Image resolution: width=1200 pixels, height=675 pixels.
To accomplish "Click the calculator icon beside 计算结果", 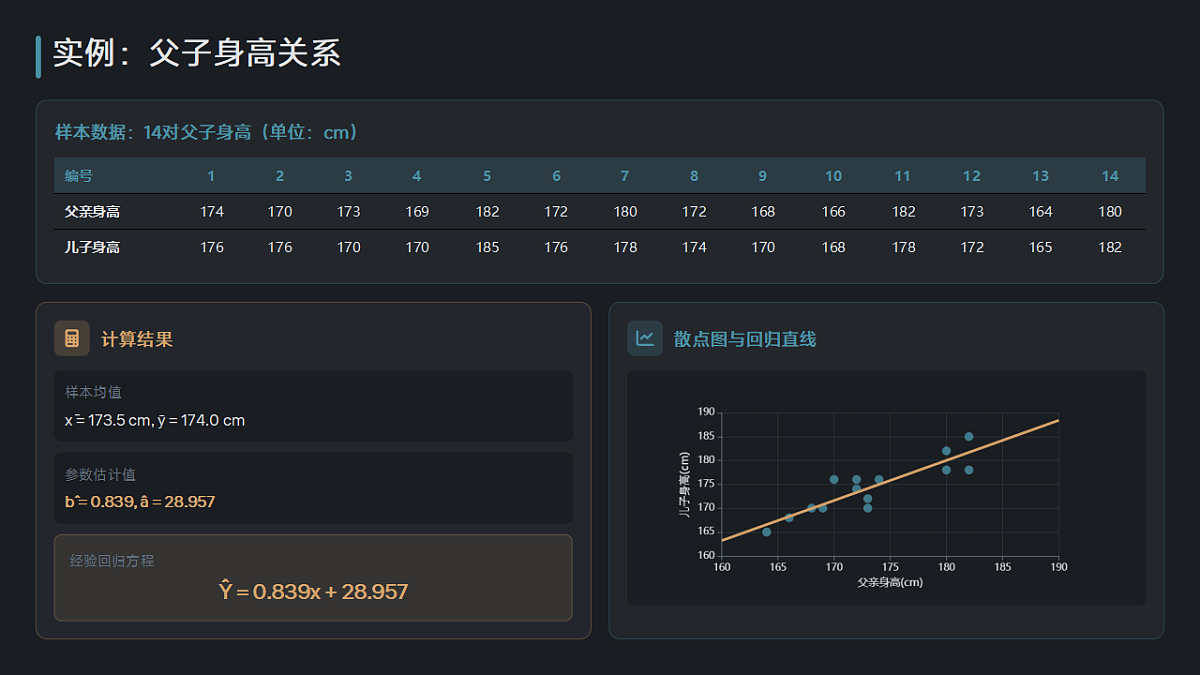I will click(x=72, y=338).
